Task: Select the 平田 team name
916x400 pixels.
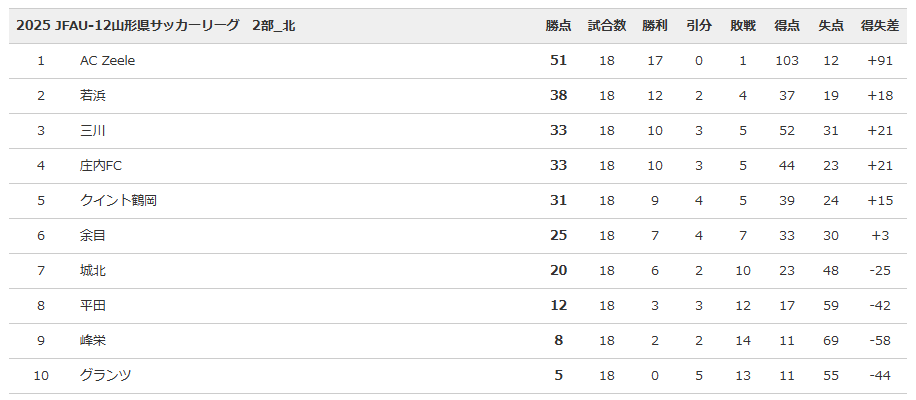Action: pos(93,306)
